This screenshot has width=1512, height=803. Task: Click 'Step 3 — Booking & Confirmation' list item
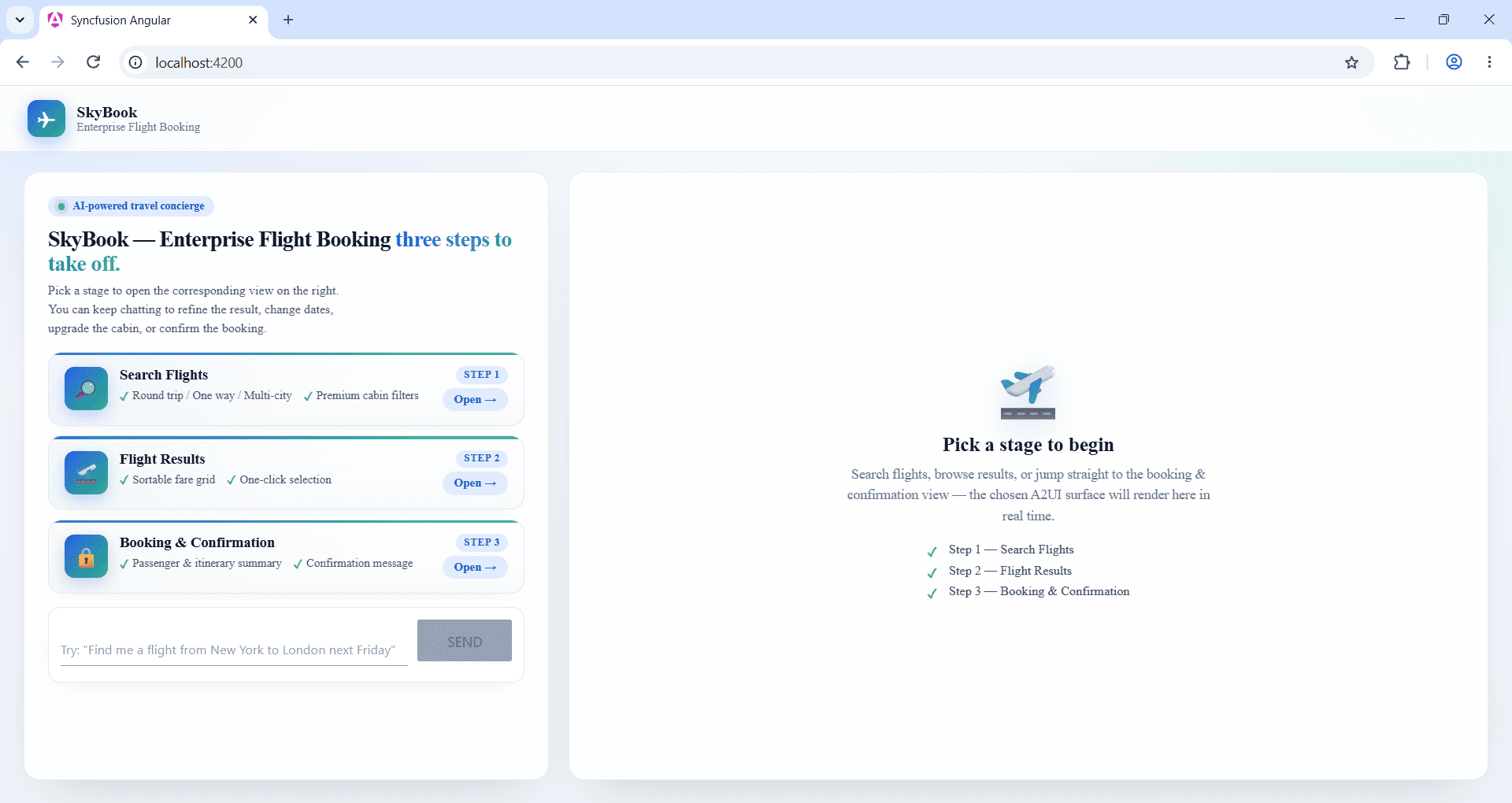click(x=1039, y=591)
